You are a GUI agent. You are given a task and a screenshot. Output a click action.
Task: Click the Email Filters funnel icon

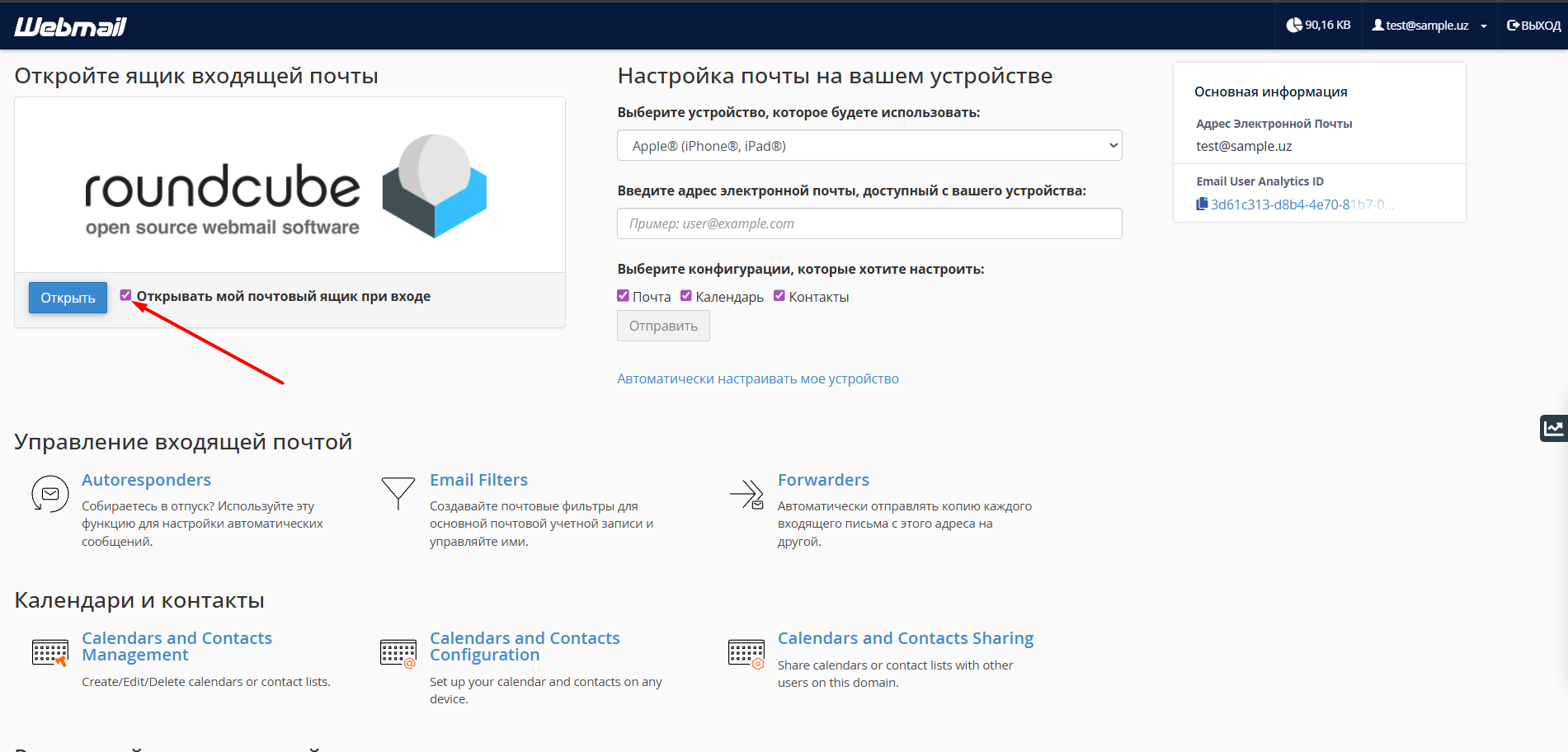coord(398,493)
